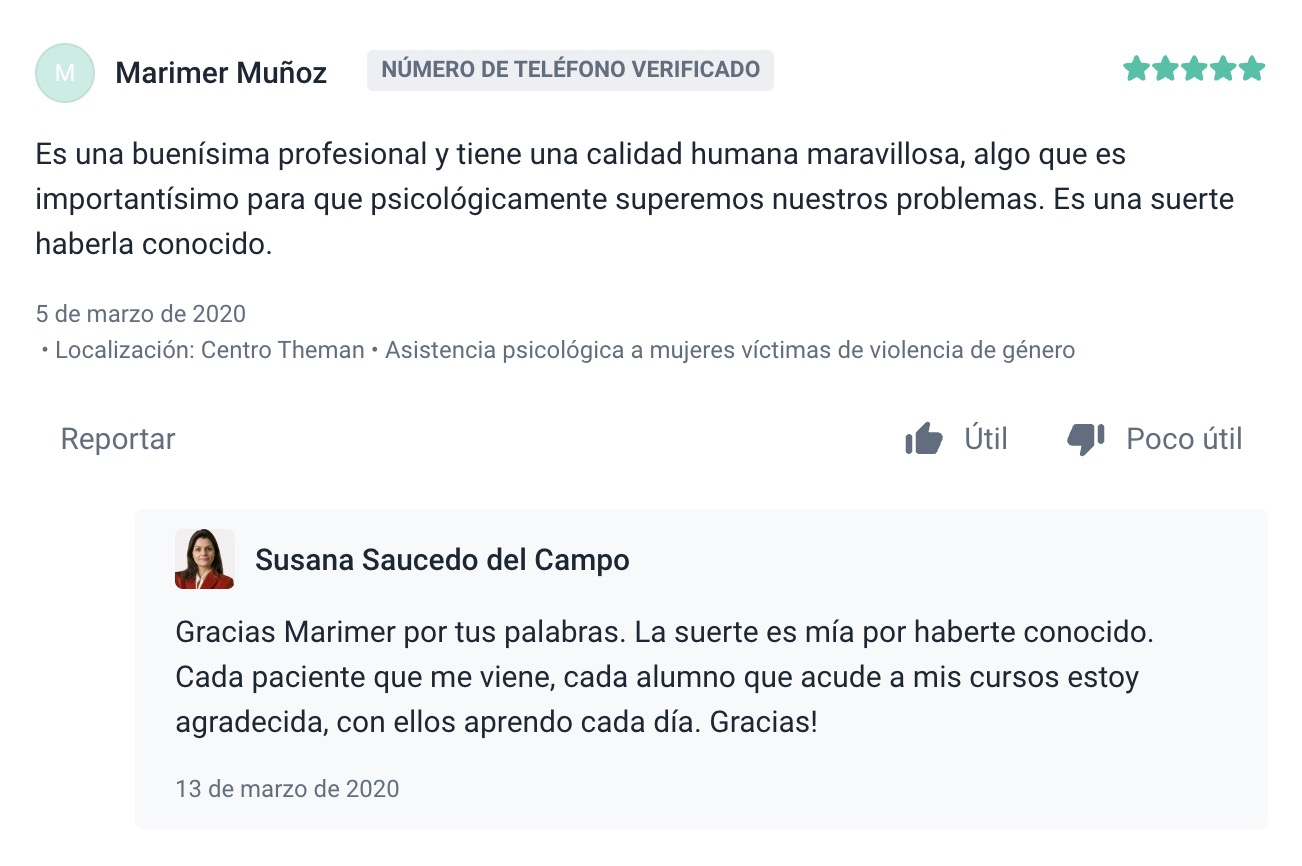Click the first rating star

click(x=1135, y=69)
